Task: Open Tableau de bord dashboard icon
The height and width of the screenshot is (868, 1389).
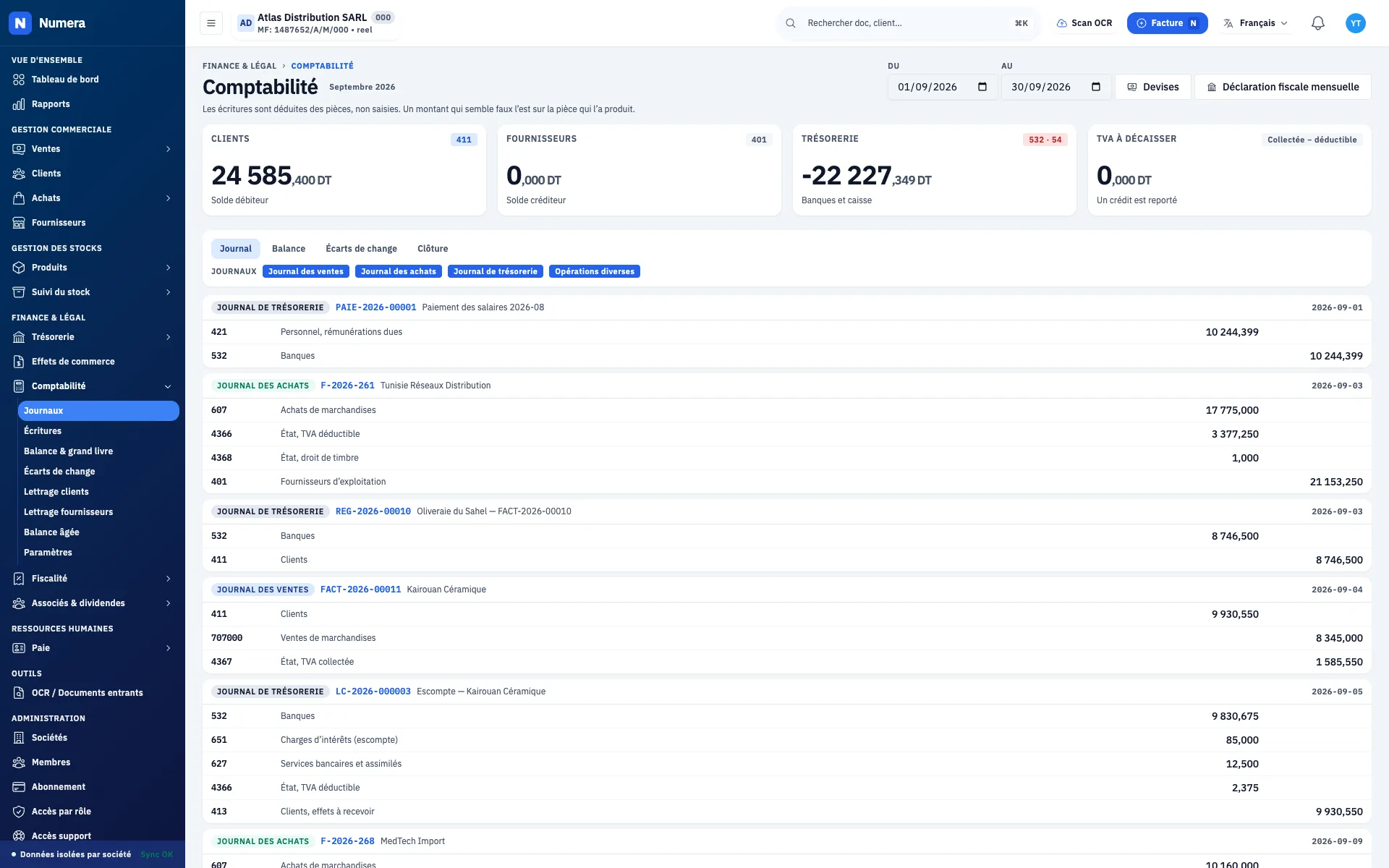Action: point(19,80)
